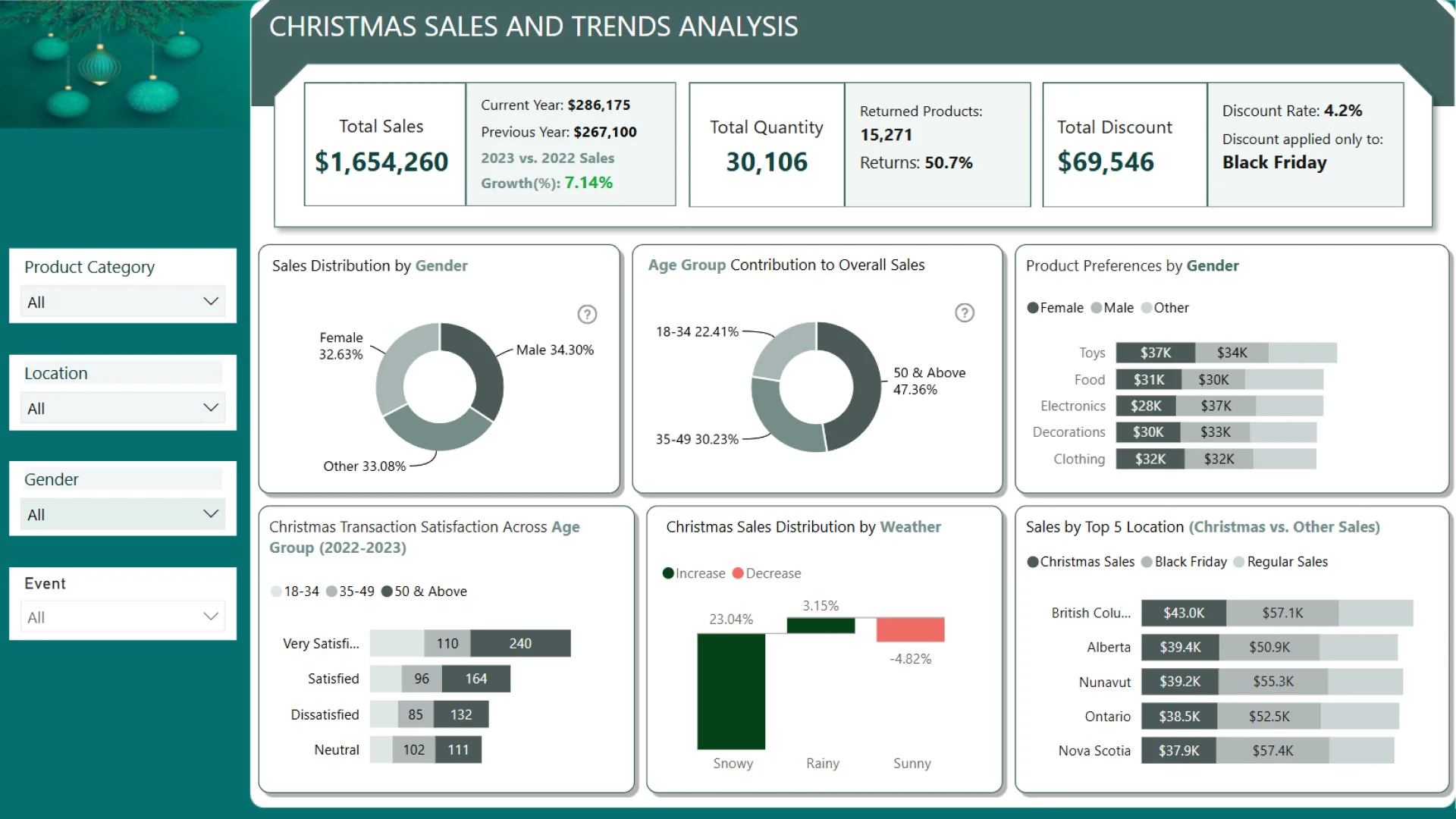This screenshot has height=819, width=1456.
Task: Click the Clothing $32K female bar
Action: 1150,459
